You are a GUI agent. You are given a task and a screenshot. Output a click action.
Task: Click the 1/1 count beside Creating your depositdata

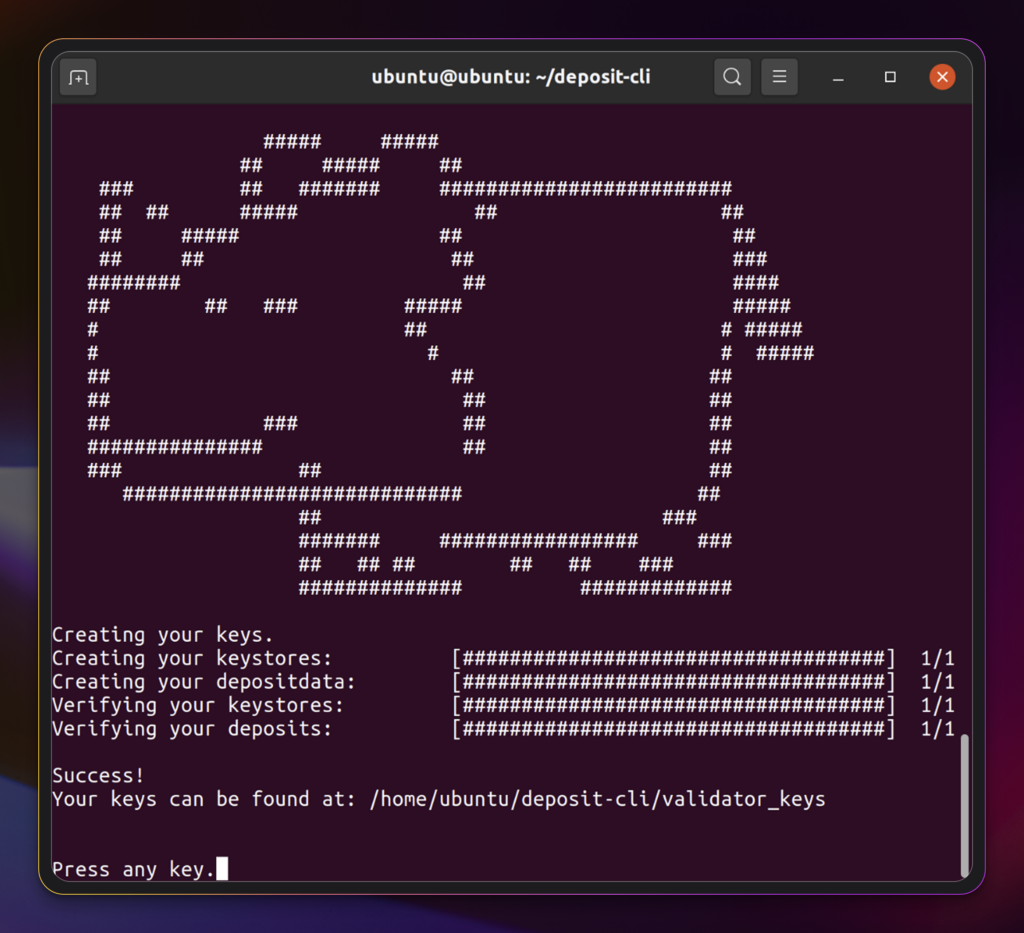(x=937, y=682)
